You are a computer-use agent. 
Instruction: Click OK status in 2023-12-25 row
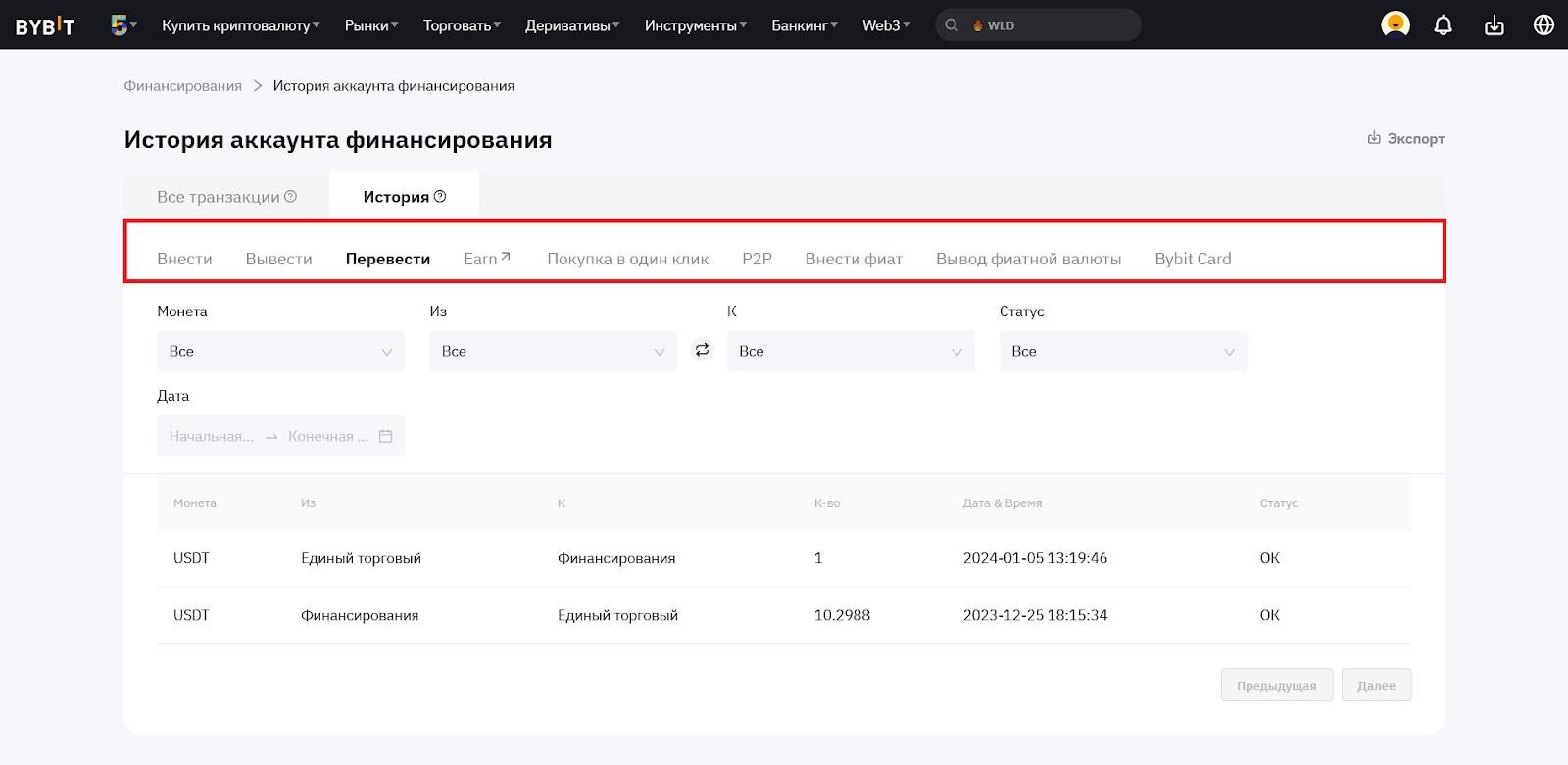click(1270, 615)
